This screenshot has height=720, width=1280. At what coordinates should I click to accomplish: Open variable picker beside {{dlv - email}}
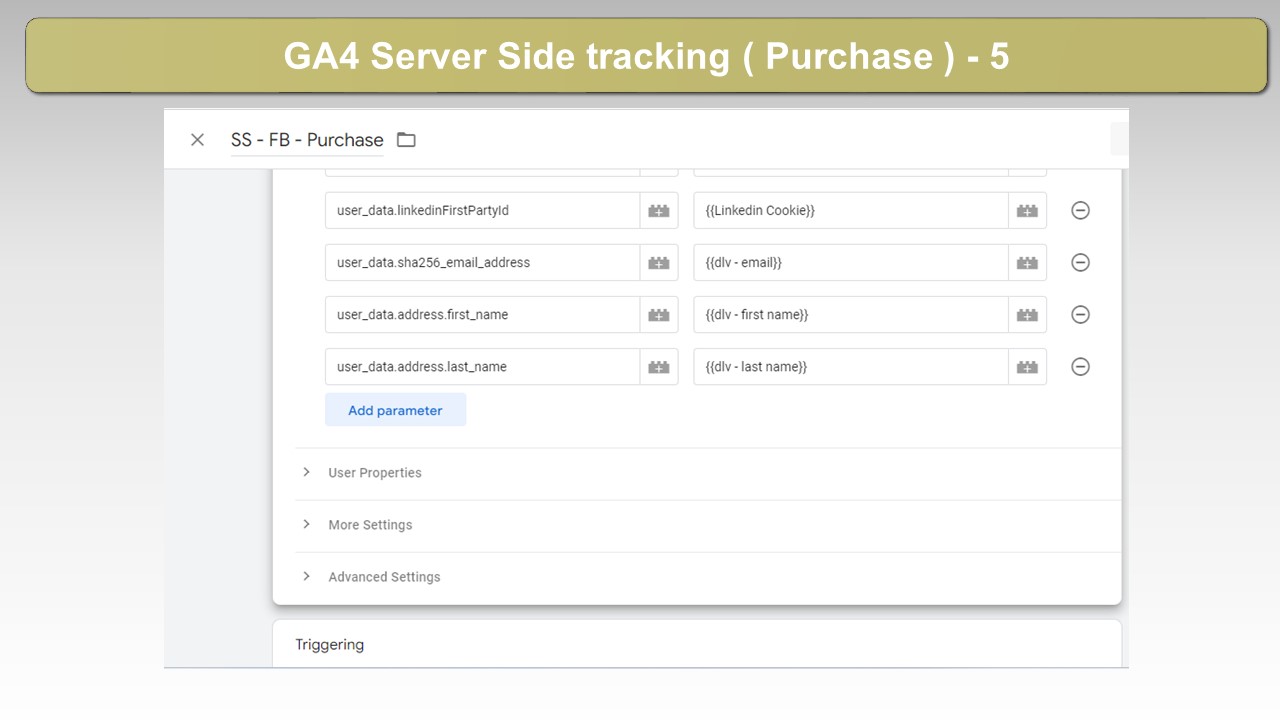(x=1027, y=263)
